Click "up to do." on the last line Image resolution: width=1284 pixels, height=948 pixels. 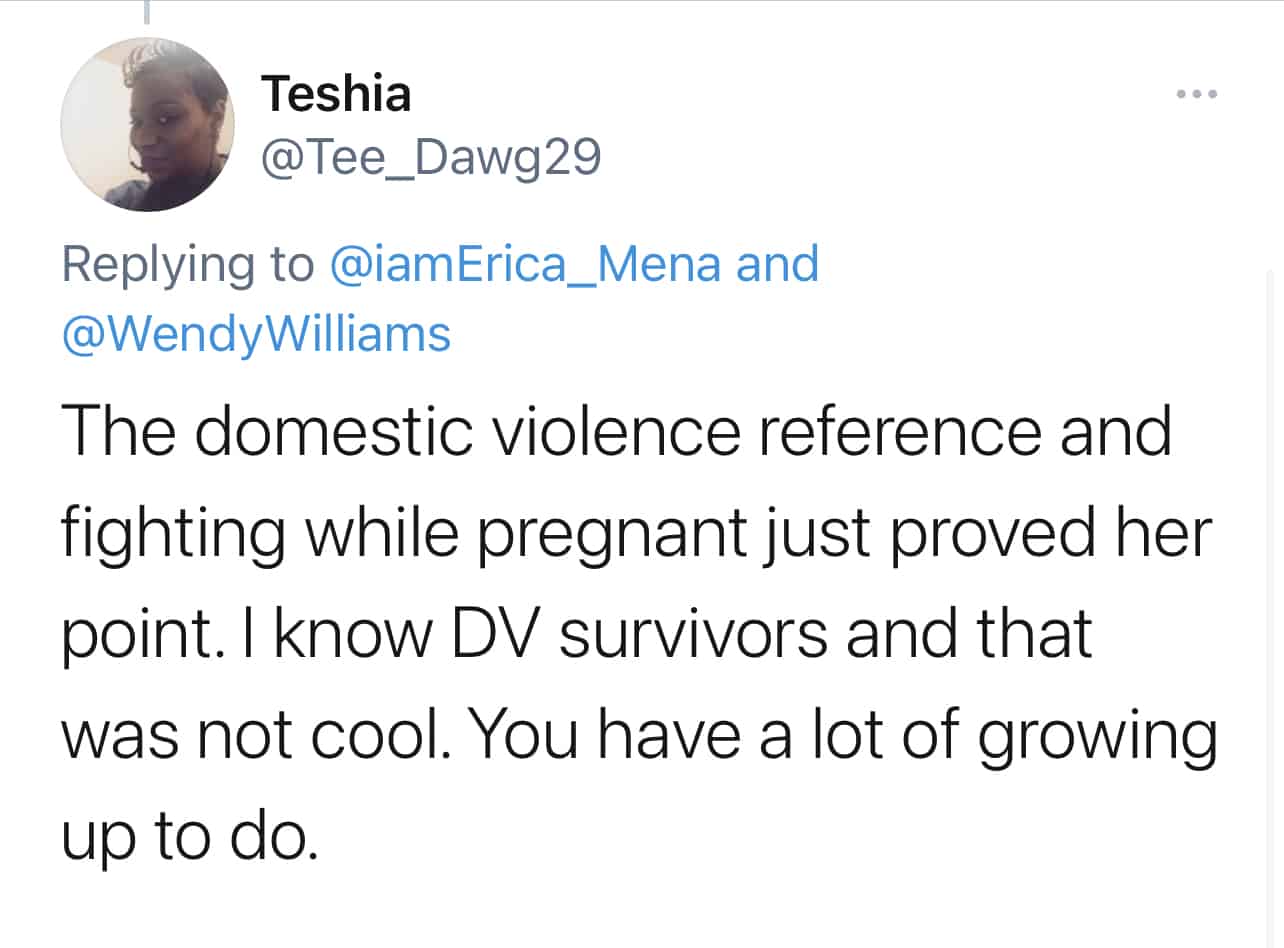pos(190,838)
